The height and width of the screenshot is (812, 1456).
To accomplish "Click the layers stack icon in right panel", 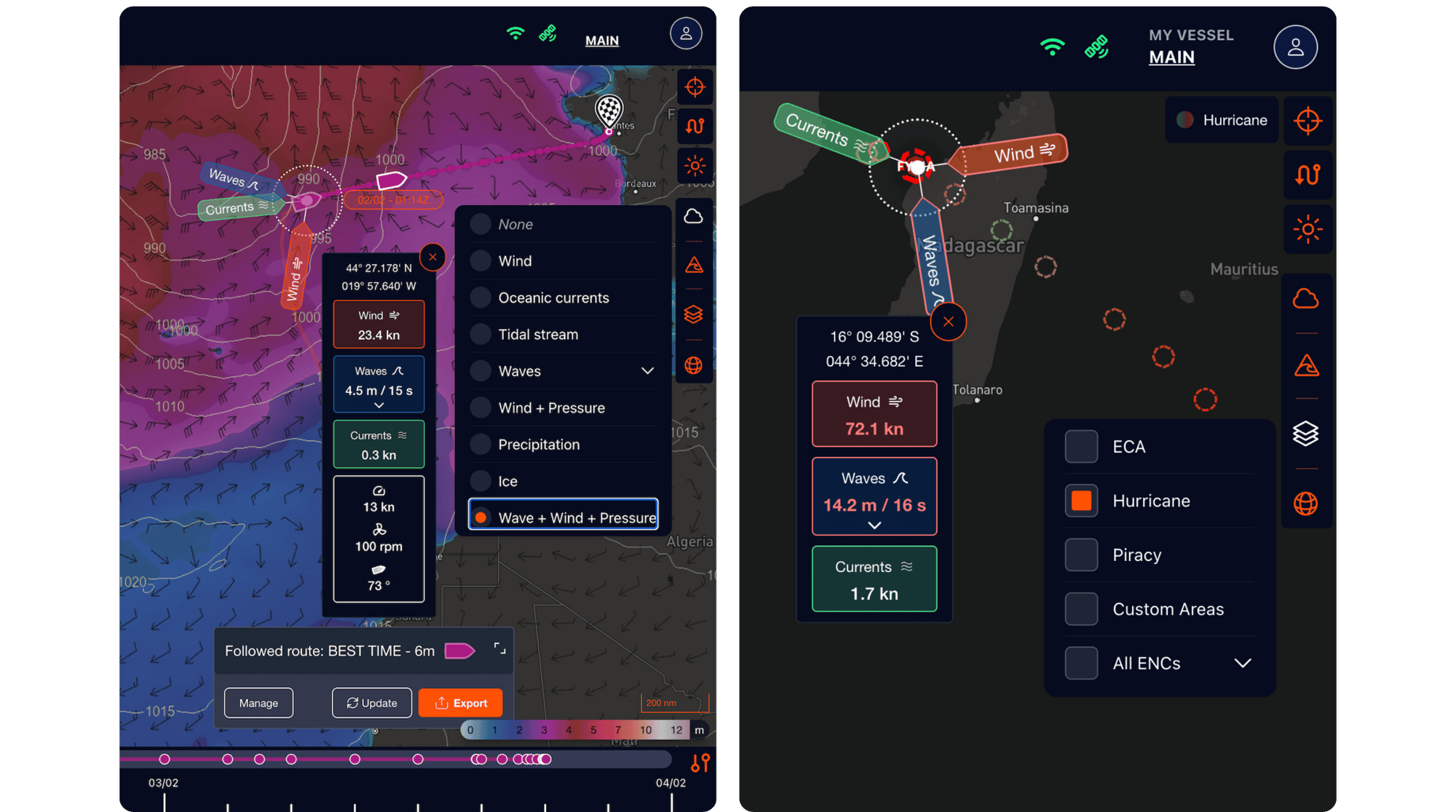I will [x=1305, y=434].
